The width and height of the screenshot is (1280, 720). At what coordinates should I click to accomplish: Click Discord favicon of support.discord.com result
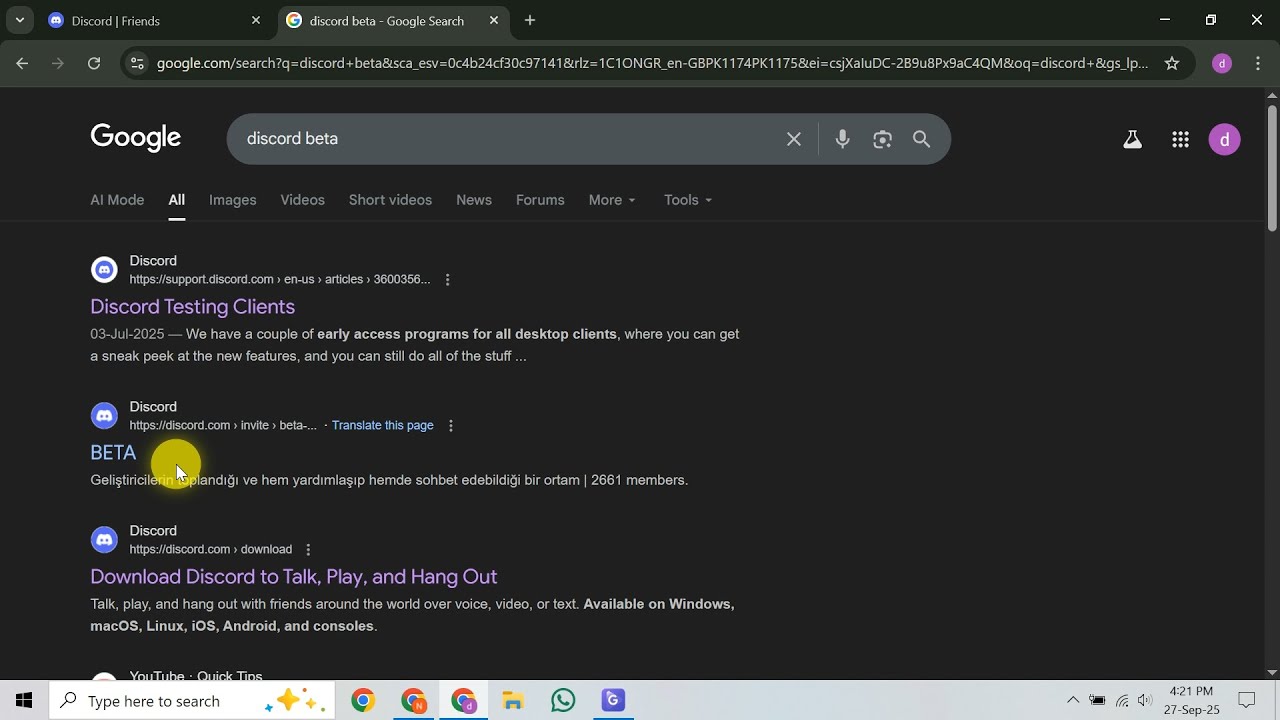104,270
